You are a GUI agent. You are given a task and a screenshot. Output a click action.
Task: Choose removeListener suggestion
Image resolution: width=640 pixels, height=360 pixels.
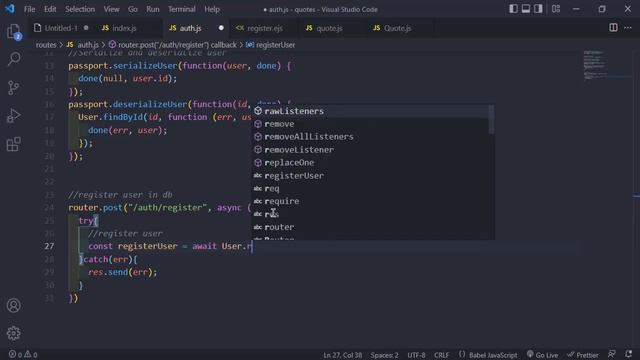pos(370,150)
